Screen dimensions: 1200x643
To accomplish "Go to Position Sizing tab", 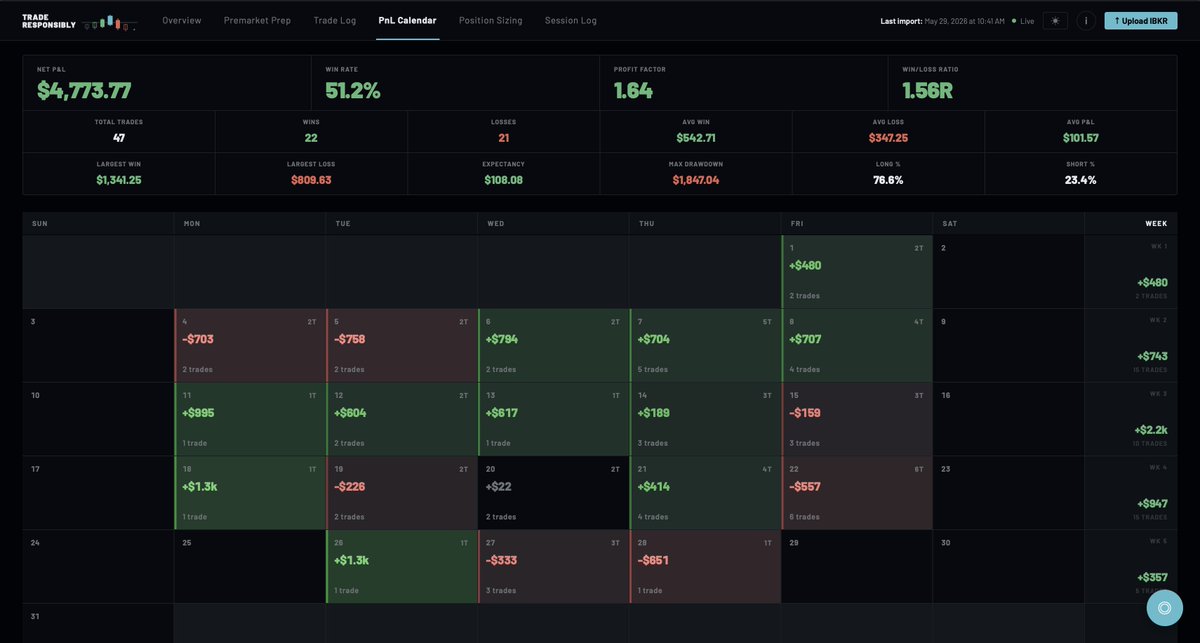I will coord(491,20).
